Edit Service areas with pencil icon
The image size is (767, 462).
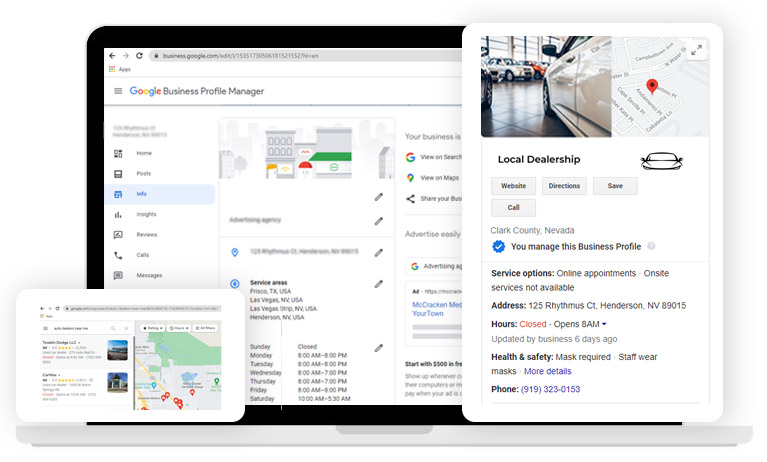coord(379,284)
